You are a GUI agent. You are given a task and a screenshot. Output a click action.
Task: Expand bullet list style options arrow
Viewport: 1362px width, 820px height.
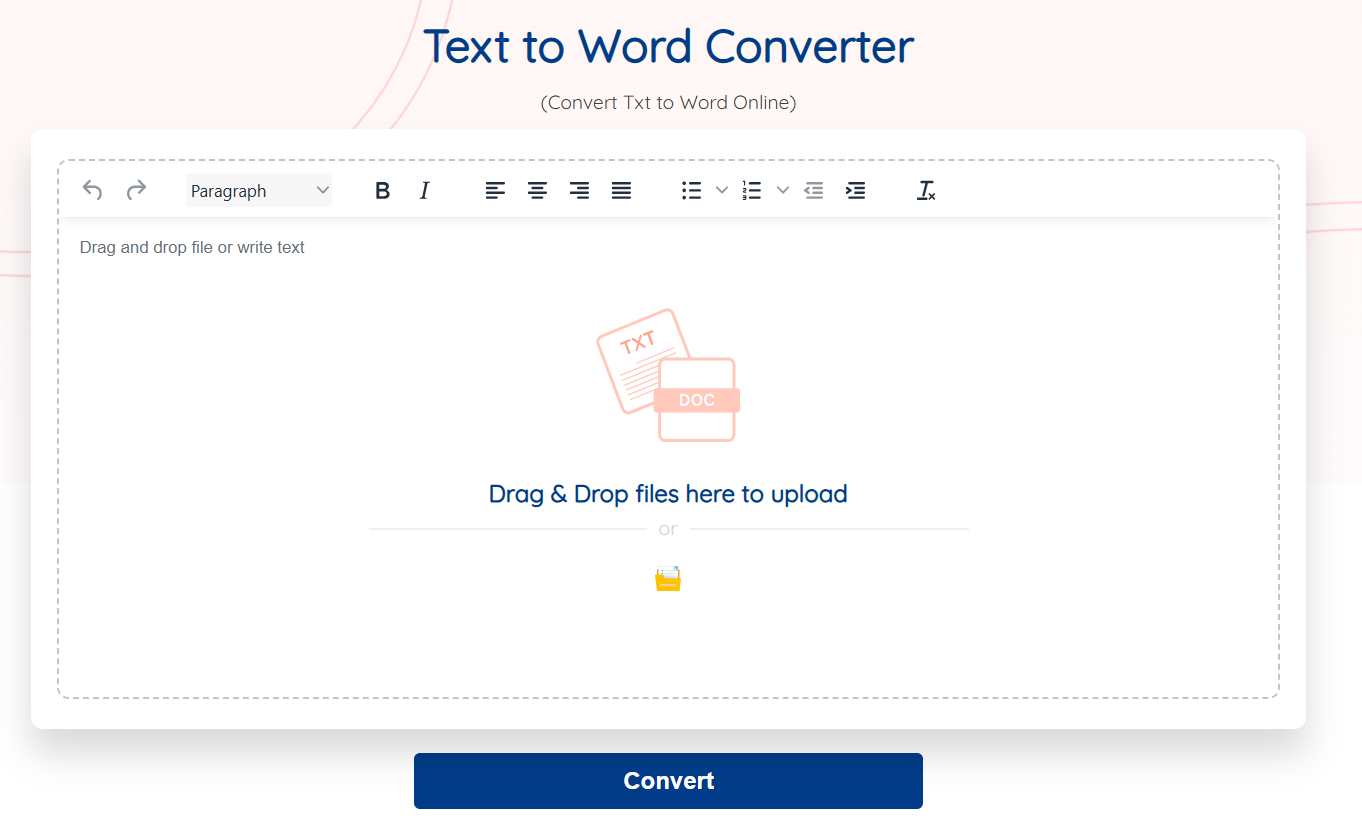tap(721, 190)
